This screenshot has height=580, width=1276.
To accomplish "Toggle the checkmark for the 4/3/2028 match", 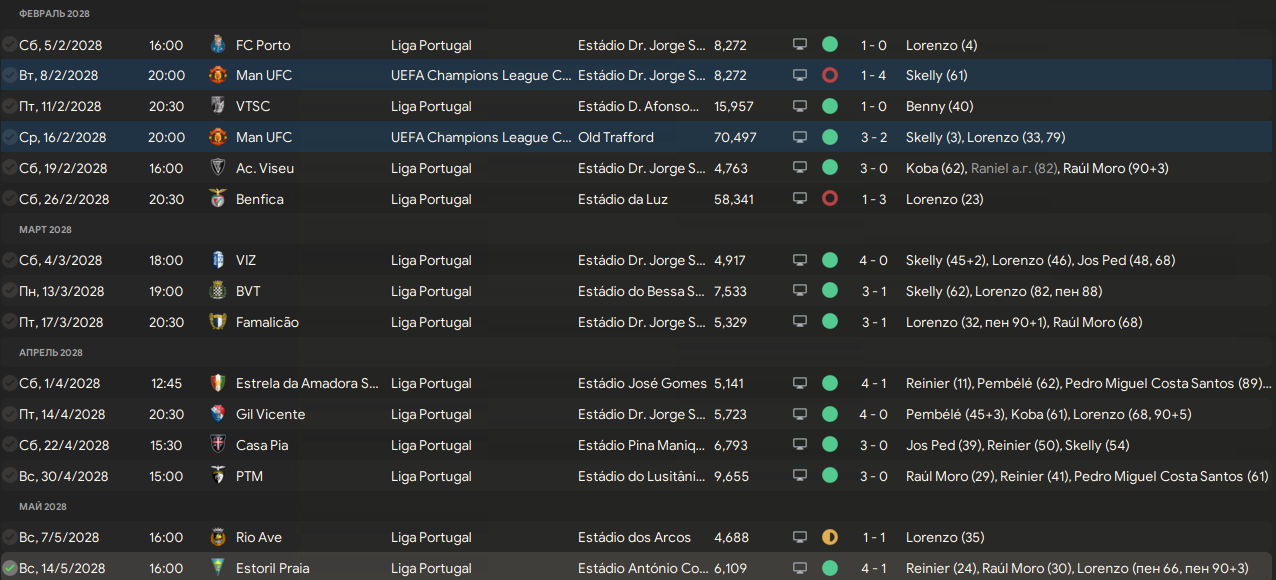I will (9, 260).
